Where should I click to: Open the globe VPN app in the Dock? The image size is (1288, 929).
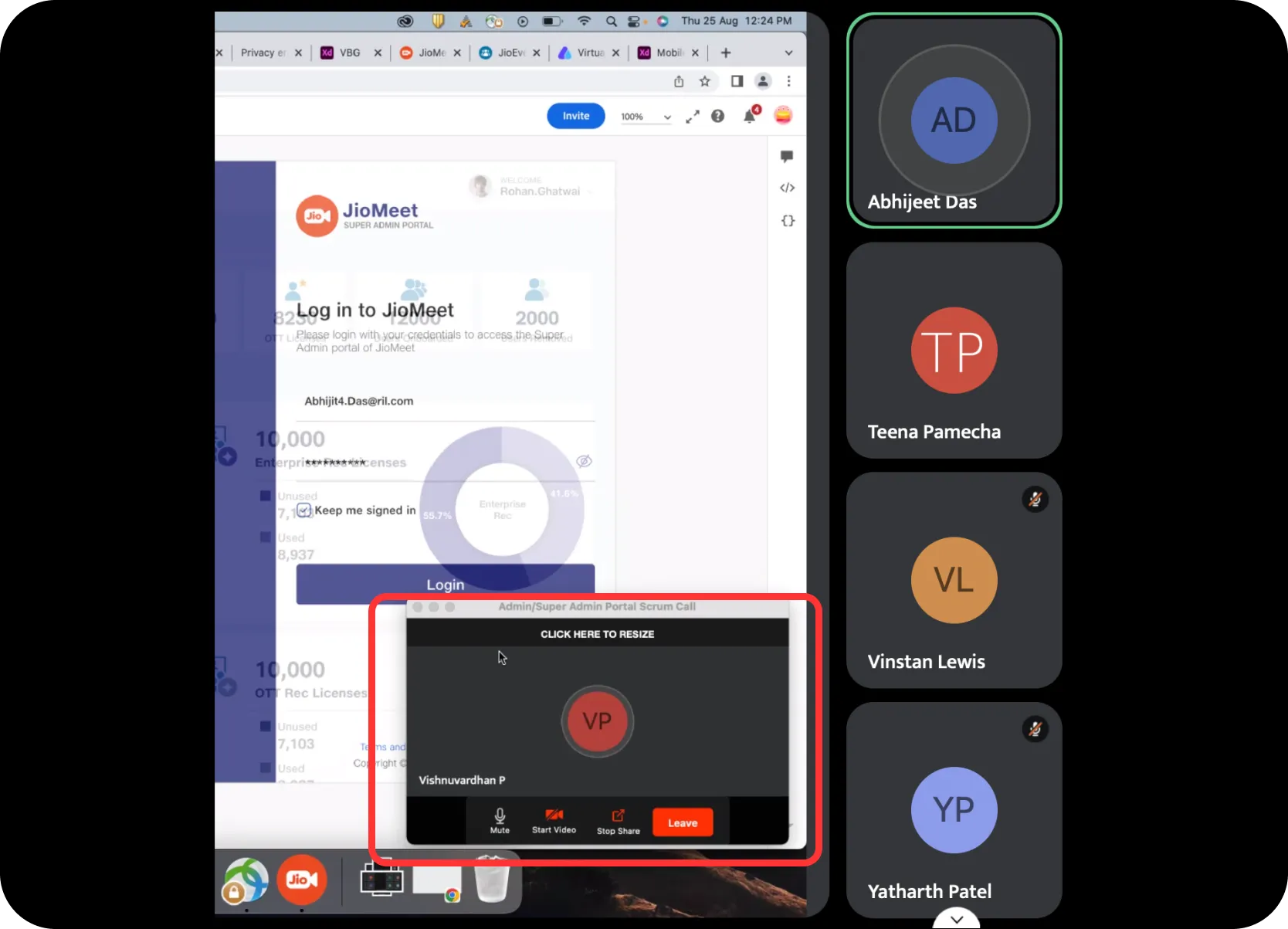(x=246, y=880)
